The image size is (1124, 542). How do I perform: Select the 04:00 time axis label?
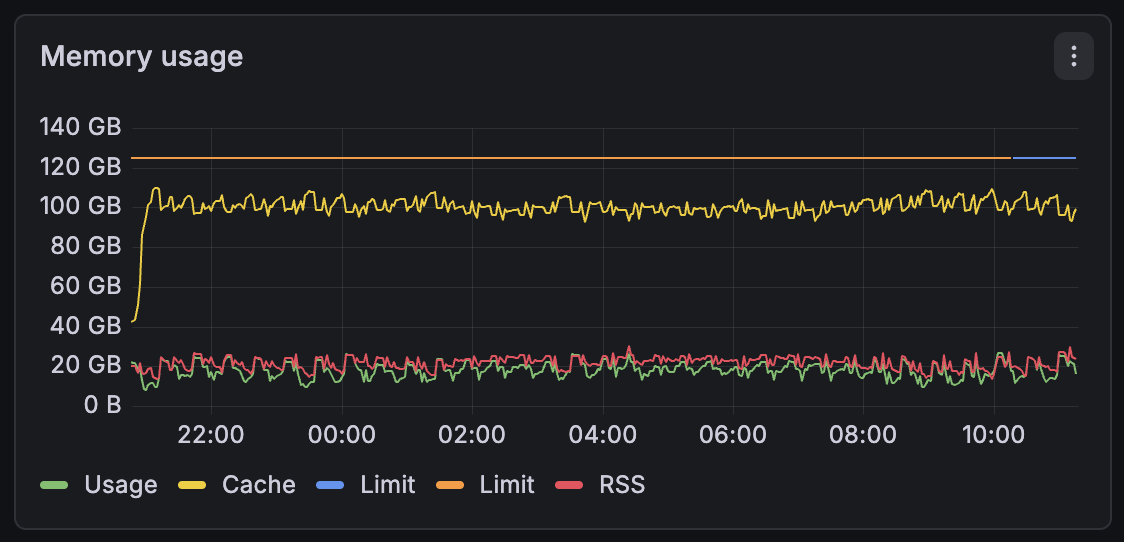[603, 435]
